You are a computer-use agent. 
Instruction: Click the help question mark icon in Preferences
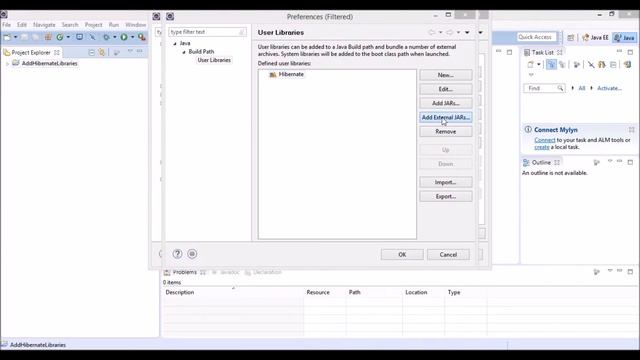177,254
